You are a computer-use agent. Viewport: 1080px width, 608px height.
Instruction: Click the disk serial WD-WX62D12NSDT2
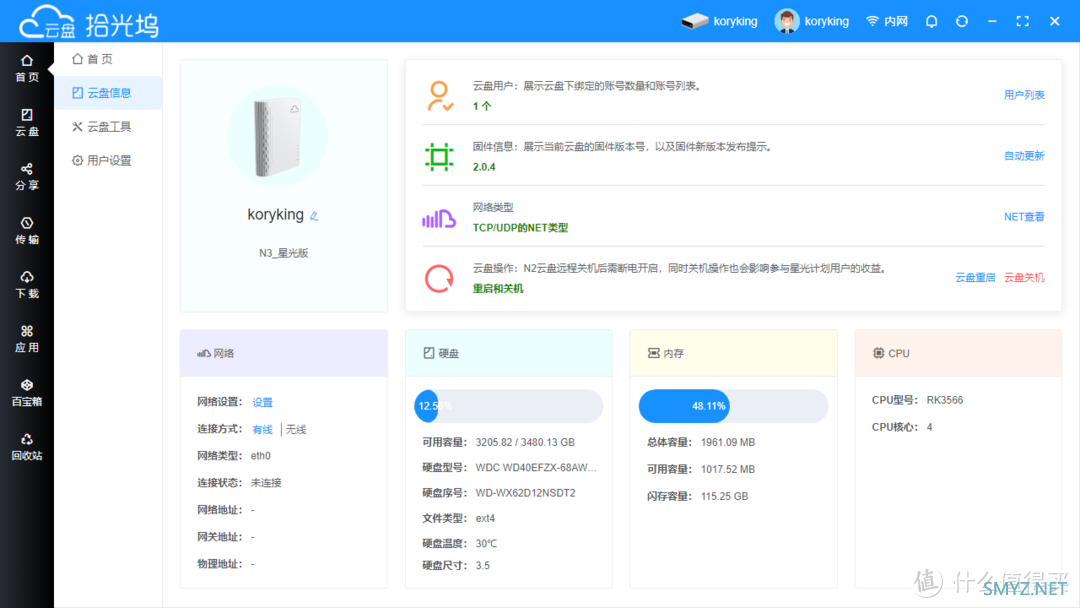coord(525,493)
